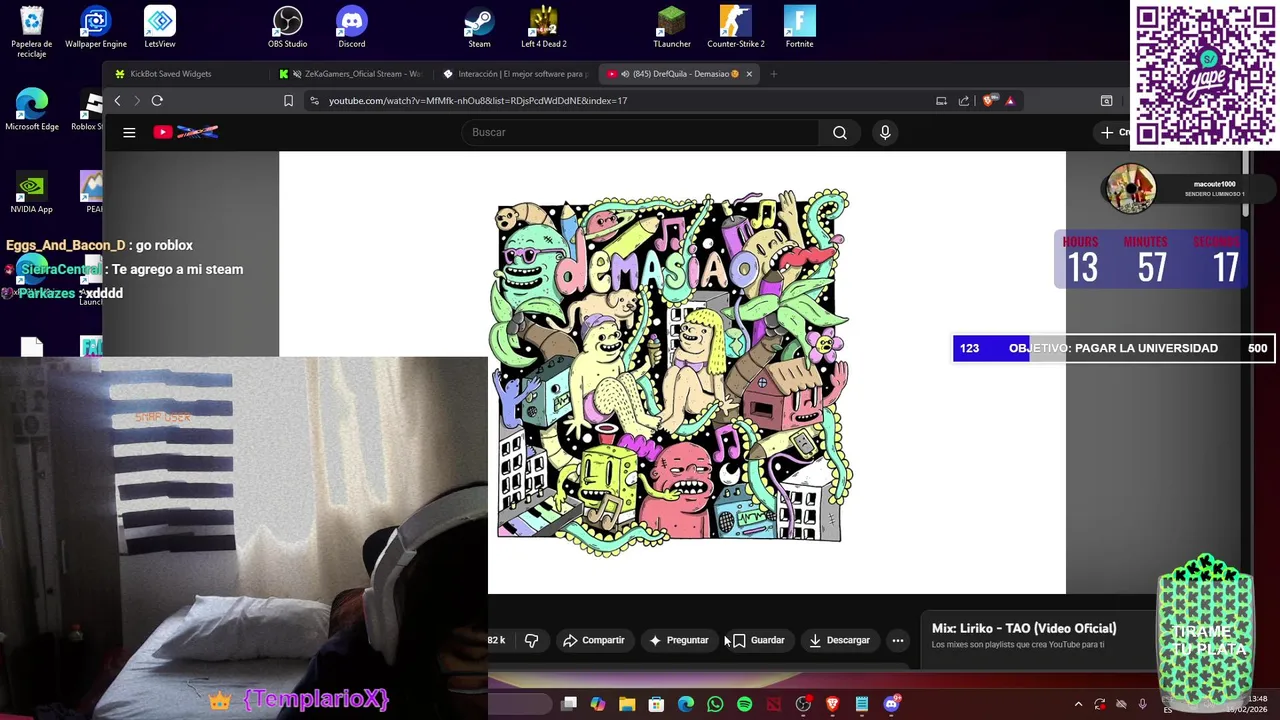Share page icon in address bar
1280x720 pixels.
click(964, 100)
